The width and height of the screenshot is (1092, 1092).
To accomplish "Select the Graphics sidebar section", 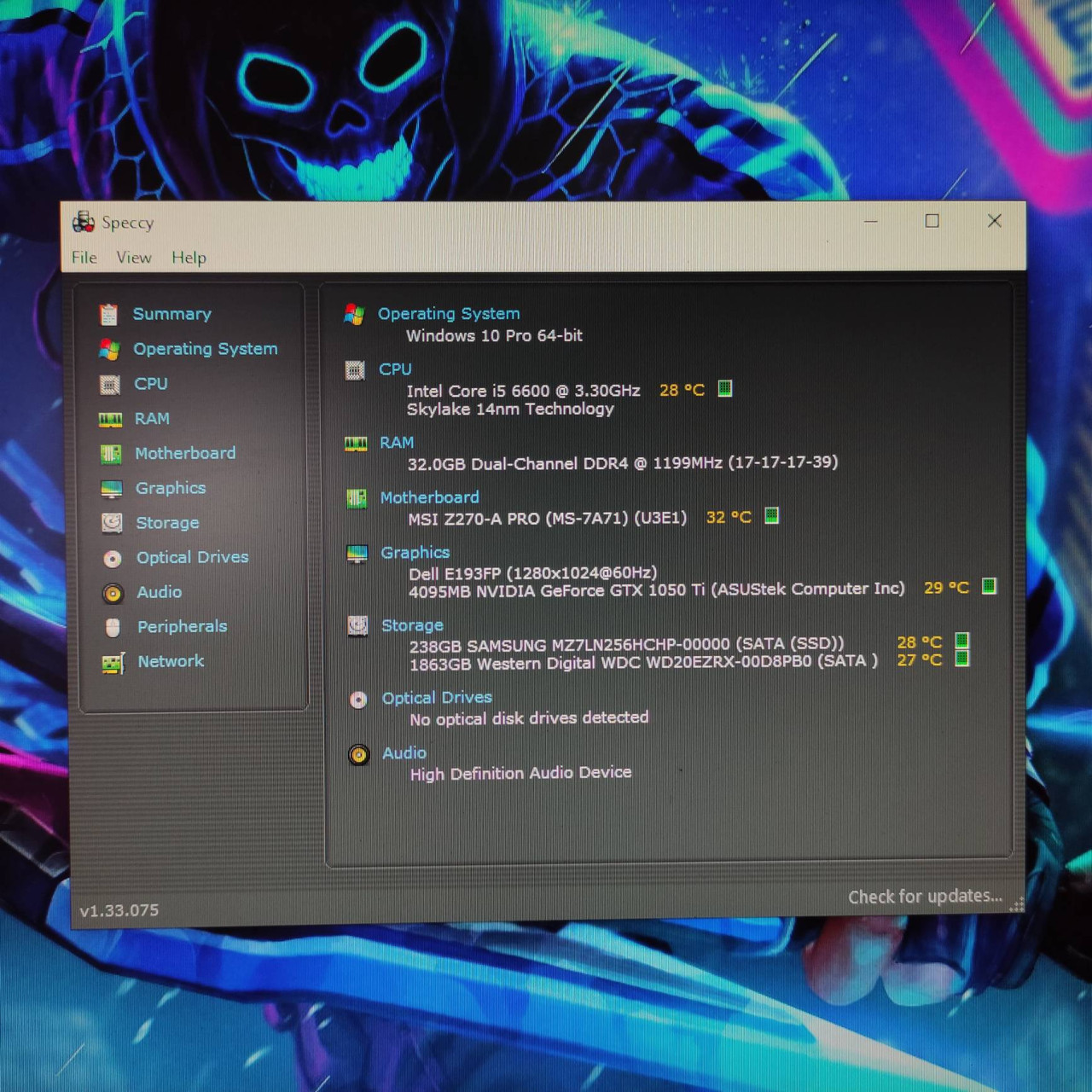I will coord(171,488).
